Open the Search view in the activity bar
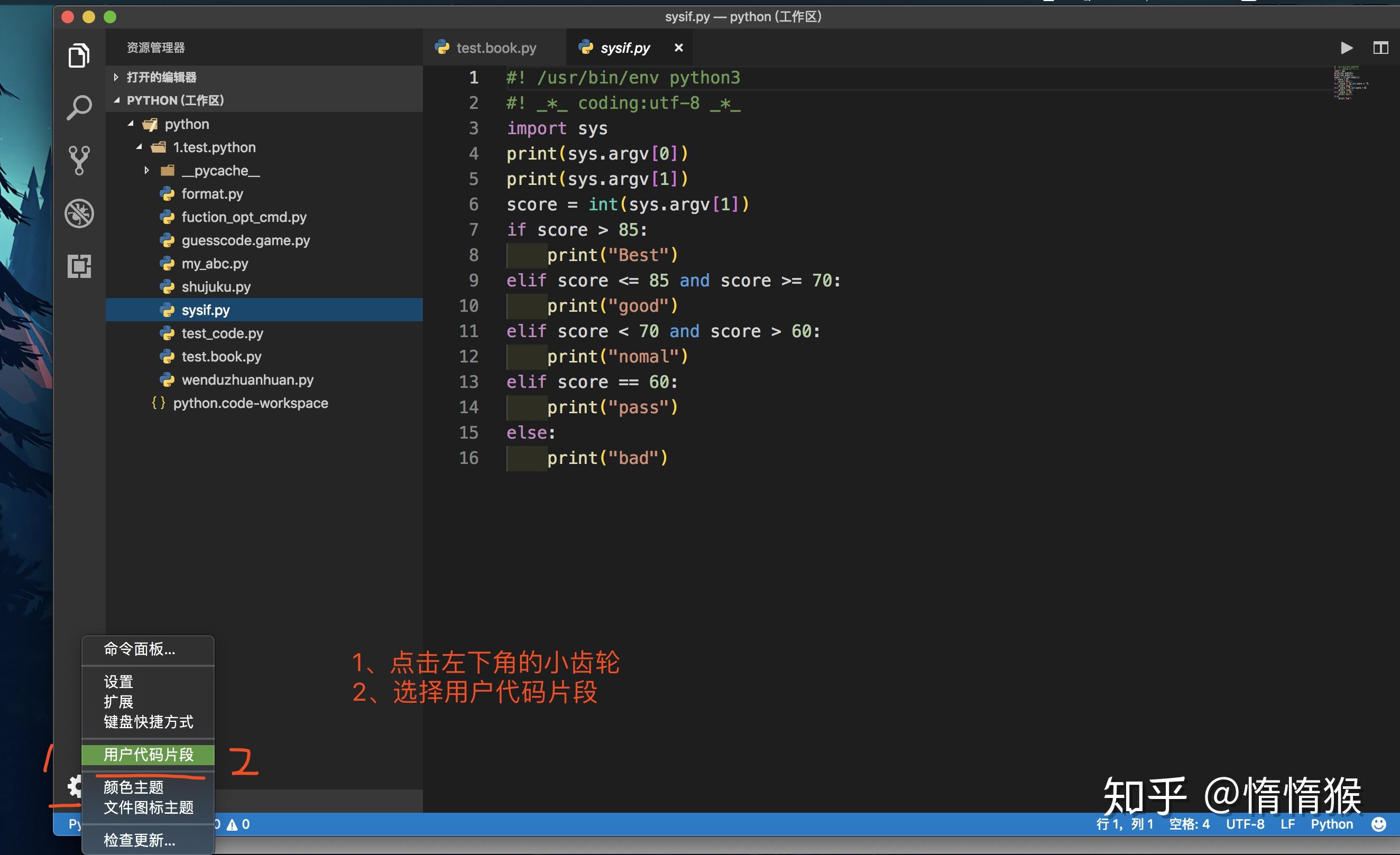The height and width of the screenshot is (855, 1400). [x=79, y=107]
